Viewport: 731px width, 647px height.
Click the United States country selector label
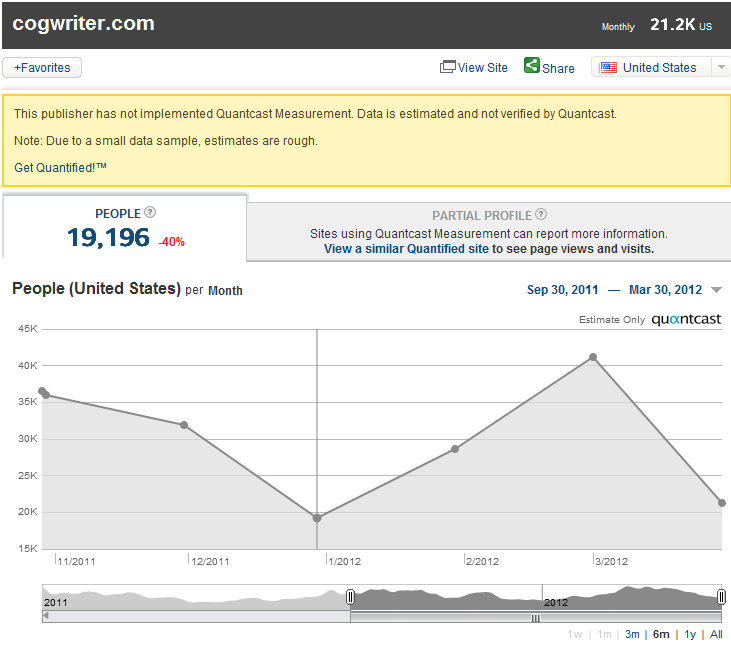[660, 68]
